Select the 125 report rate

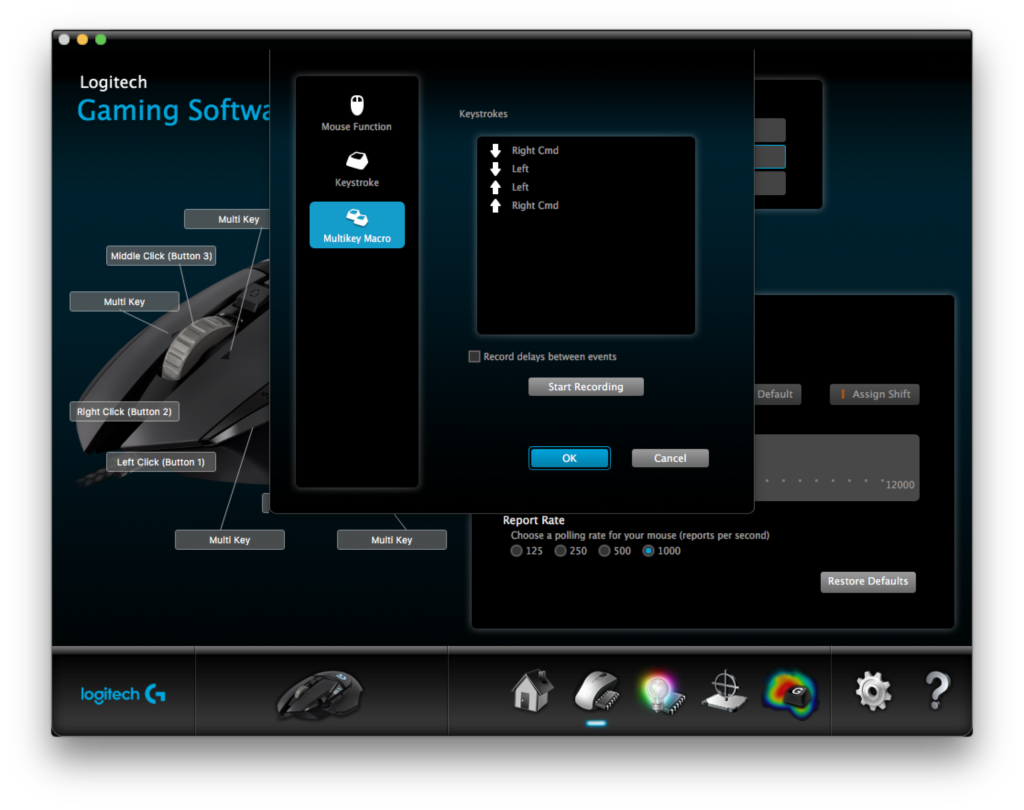517,551
